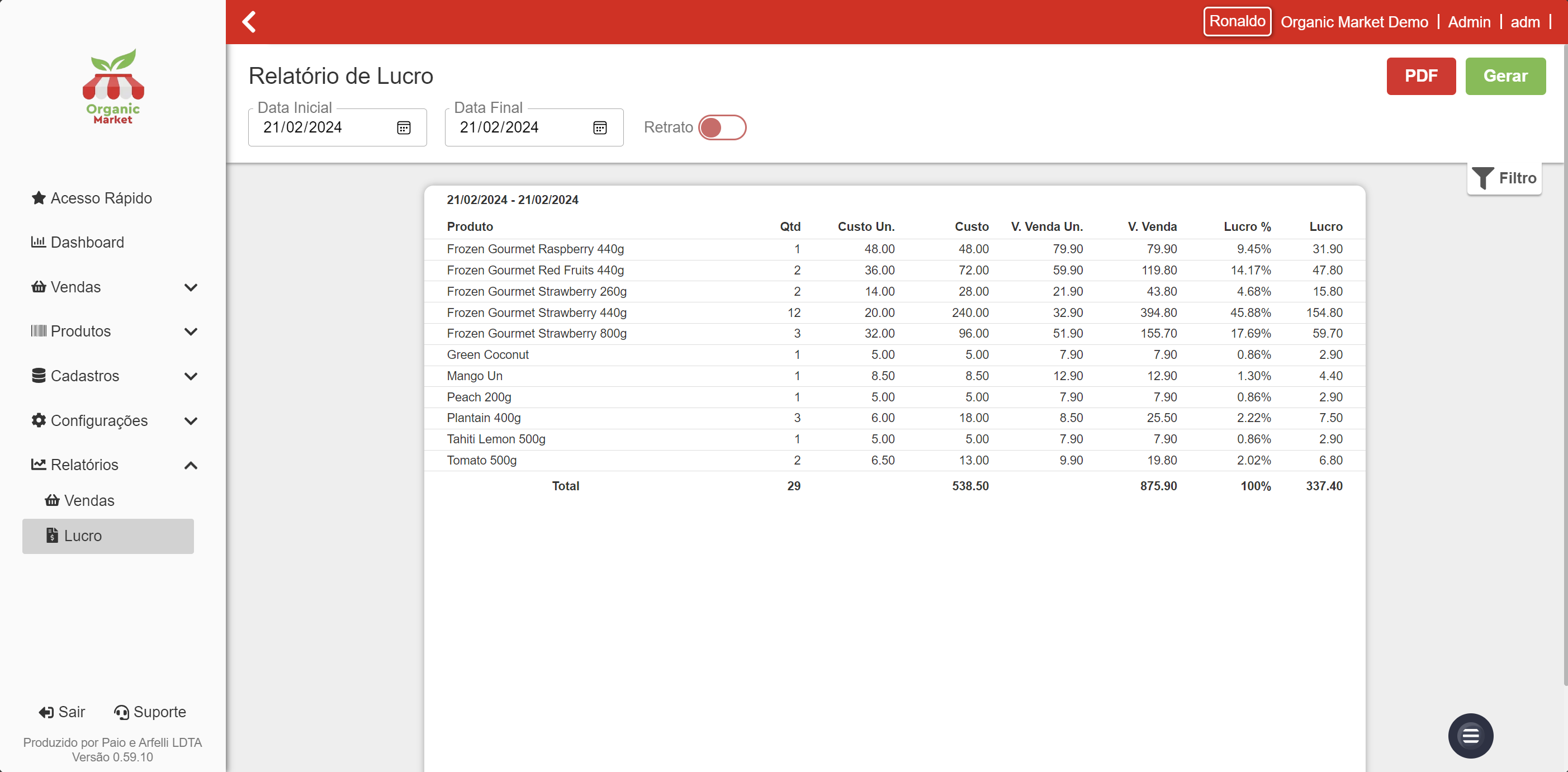Toggle the Retrato orientation switch
Image resolution: width=1568 pixels, height=772 pixels.
pos(723,127)
